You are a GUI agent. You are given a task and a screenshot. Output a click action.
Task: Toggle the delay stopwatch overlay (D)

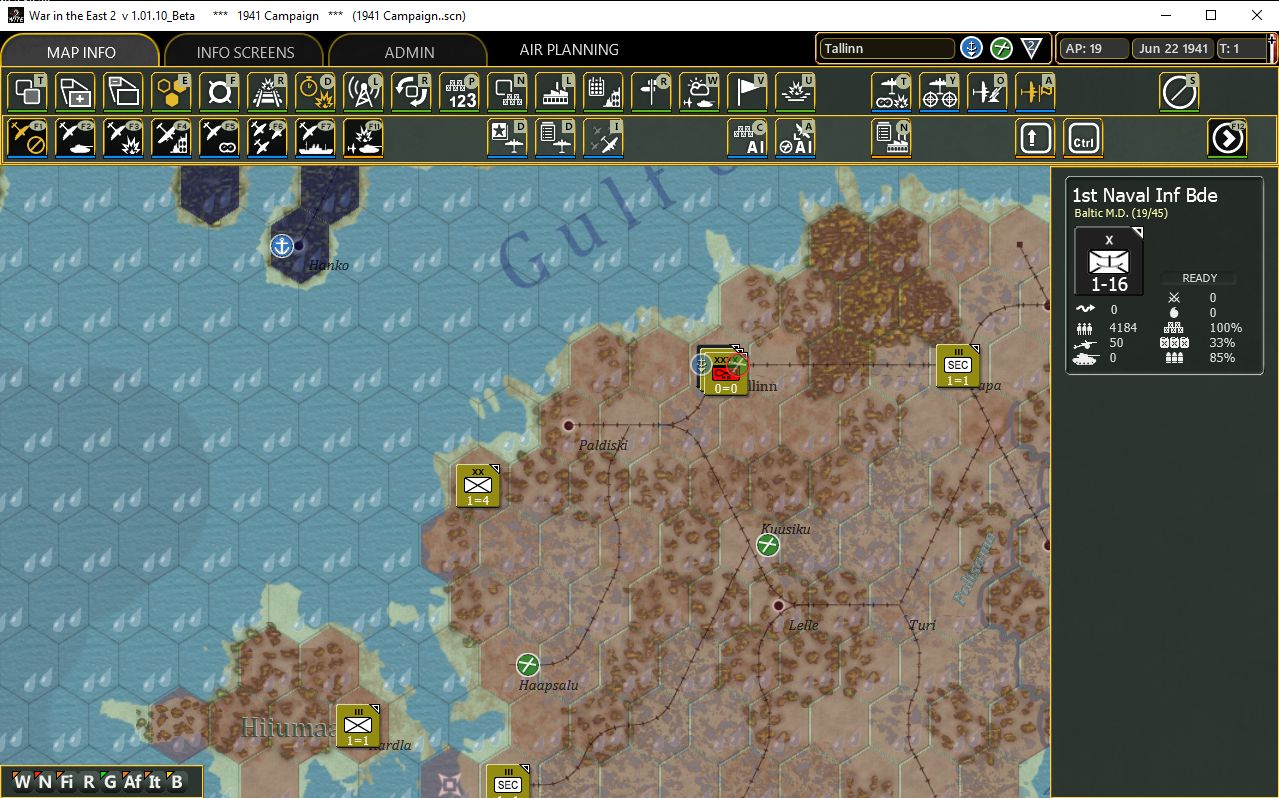click(315, 92)
